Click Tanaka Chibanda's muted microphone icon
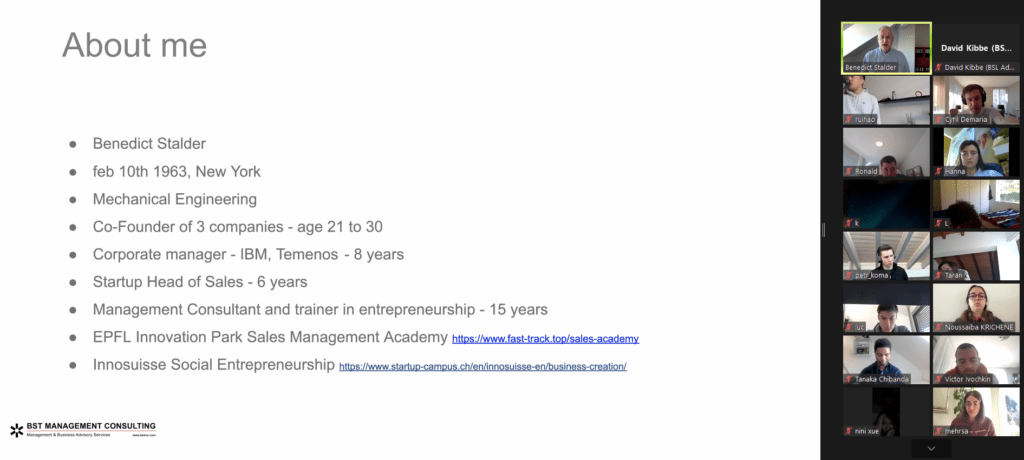This screenshot has width=1024, height=460. point(848,379)
